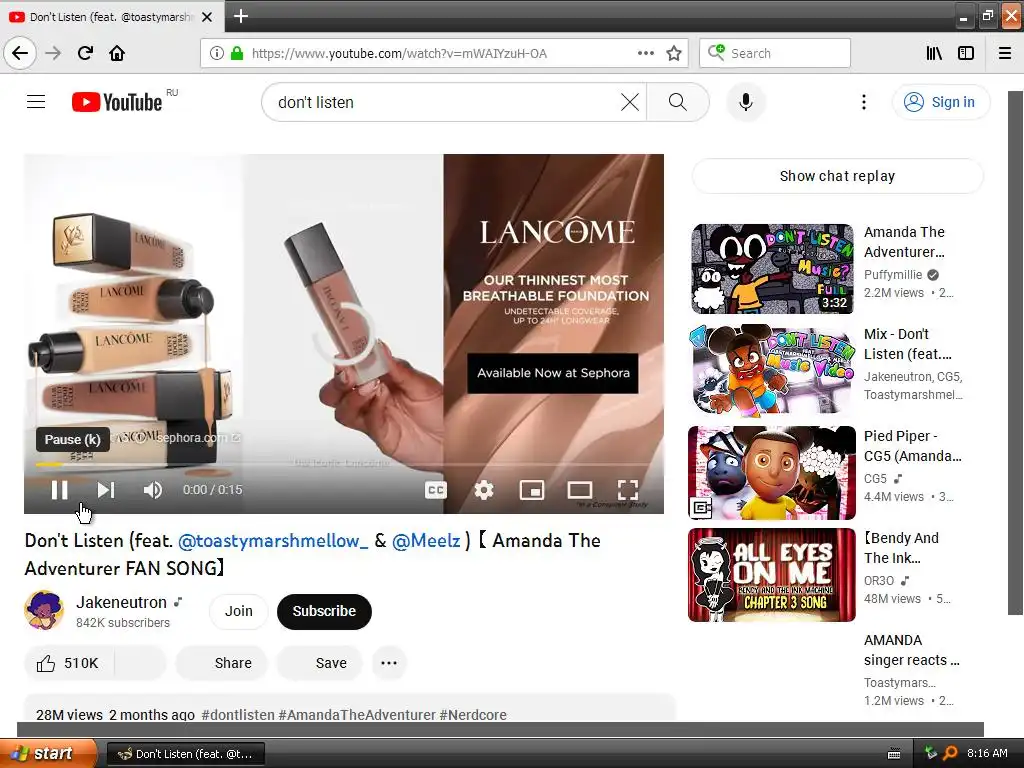Click Don't Listen taskbar button

tap(185, 754)
